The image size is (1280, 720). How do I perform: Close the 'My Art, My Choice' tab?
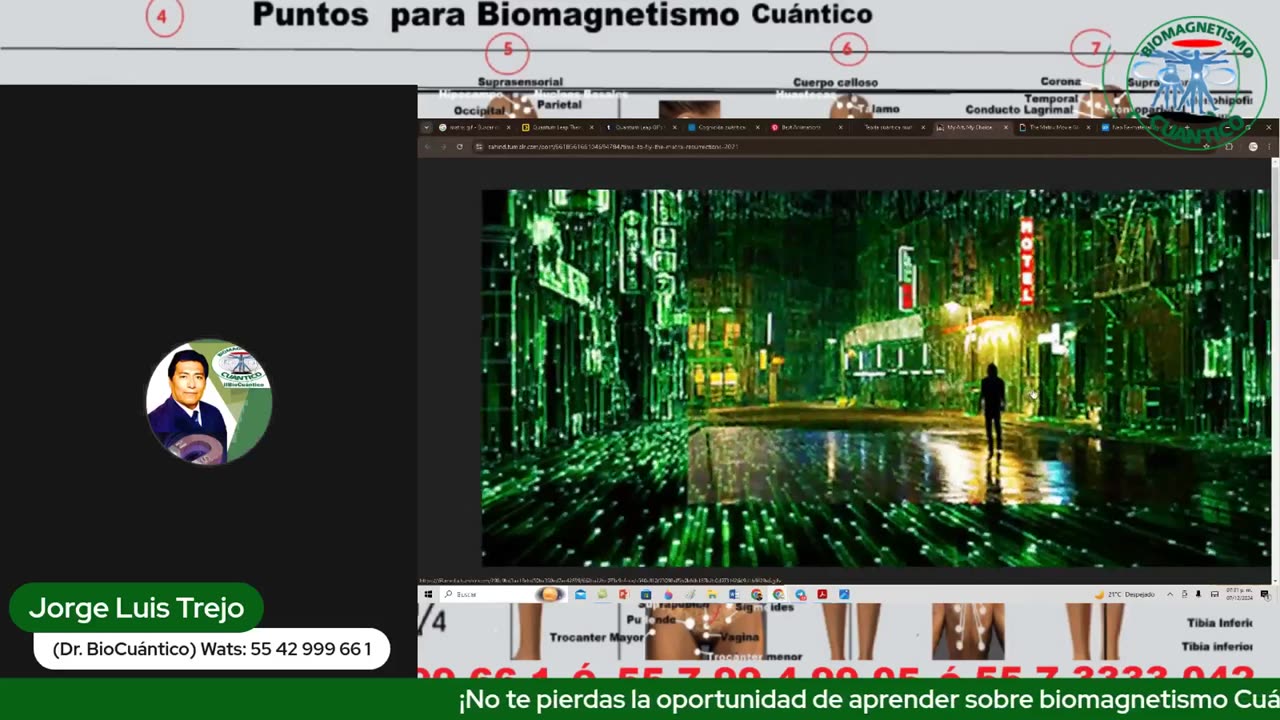pyautogui.click(x=1006, y=127)
